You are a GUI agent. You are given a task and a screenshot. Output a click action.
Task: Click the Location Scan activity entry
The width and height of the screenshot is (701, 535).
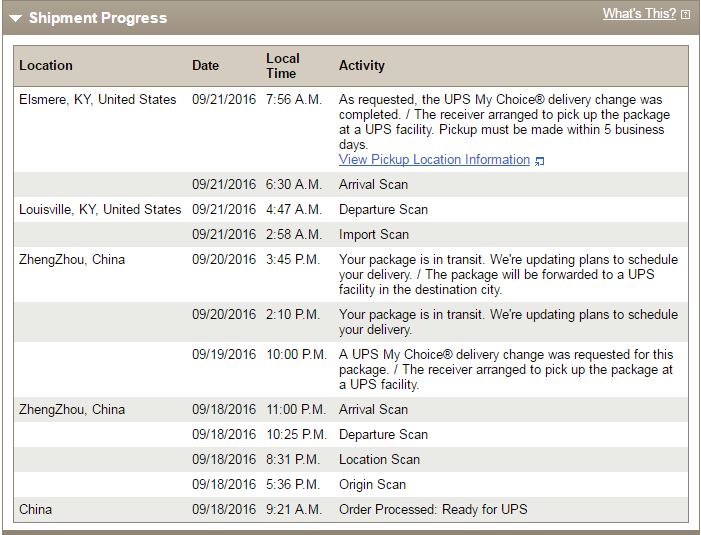(x=380, y=459)
